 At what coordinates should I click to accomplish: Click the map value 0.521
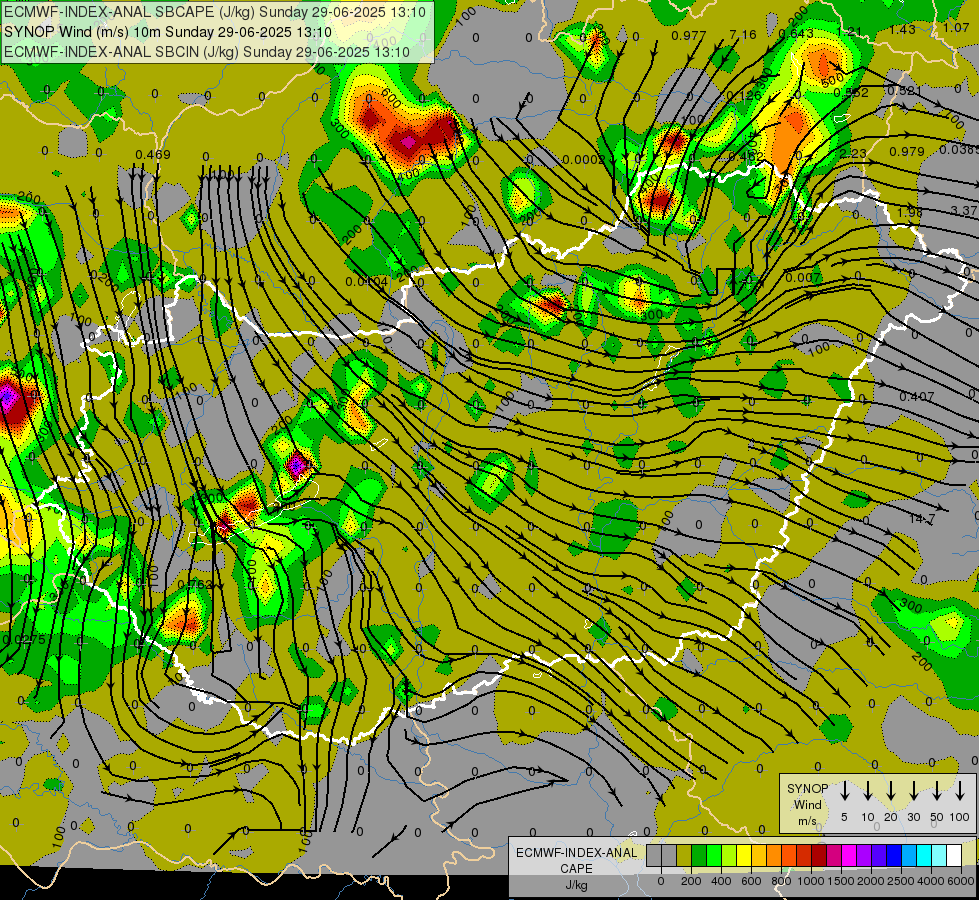coord(905,91)
